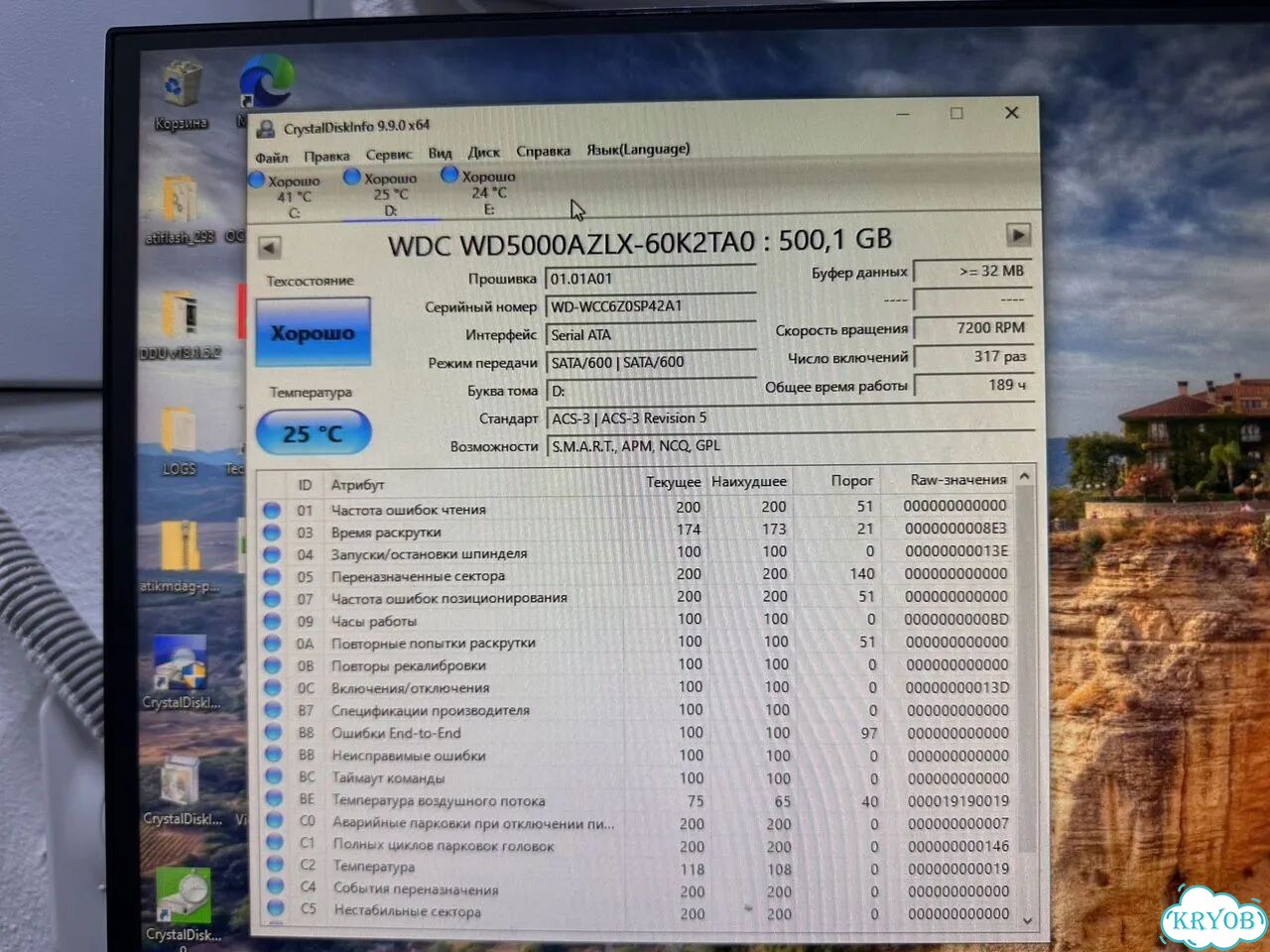Click the 25 °C temperature button

(314, 433)
